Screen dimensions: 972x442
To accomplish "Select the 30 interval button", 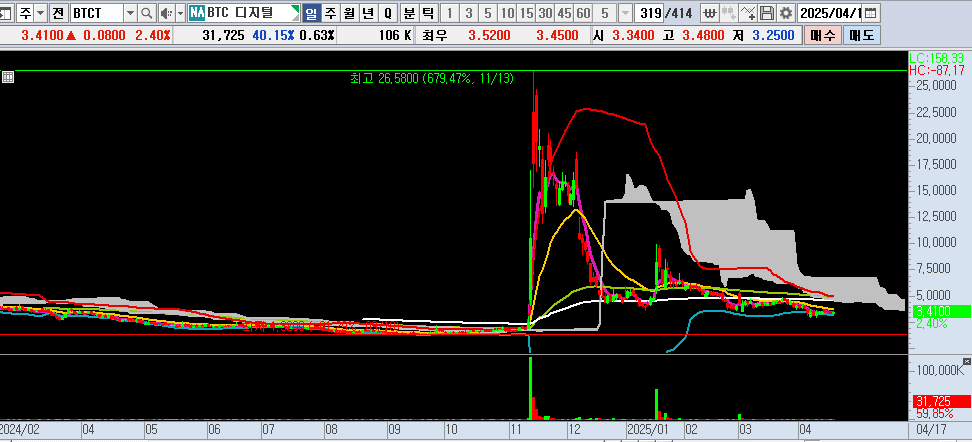I will tap(546, 12).
